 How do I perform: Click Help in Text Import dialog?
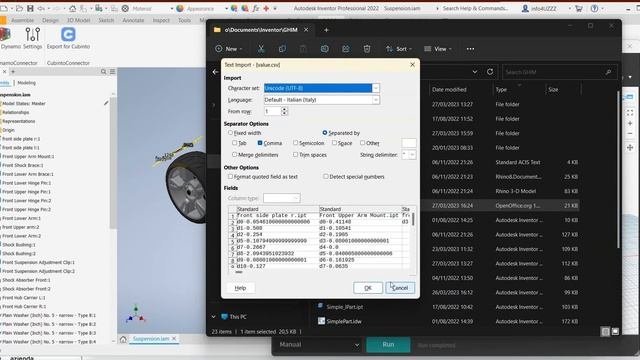[x=240, y=288]
